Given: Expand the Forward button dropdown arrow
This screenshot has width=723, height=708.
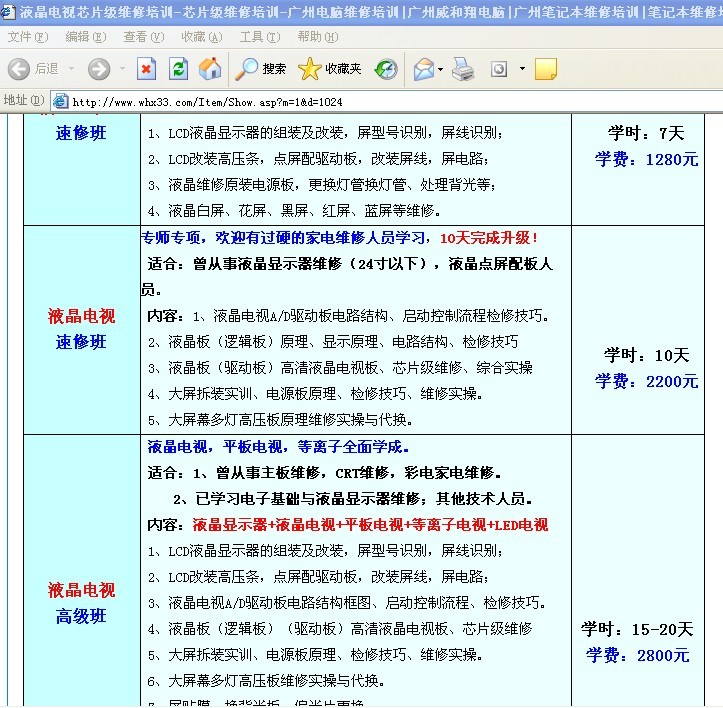Looking at the screenshot, I should (123, 69).
